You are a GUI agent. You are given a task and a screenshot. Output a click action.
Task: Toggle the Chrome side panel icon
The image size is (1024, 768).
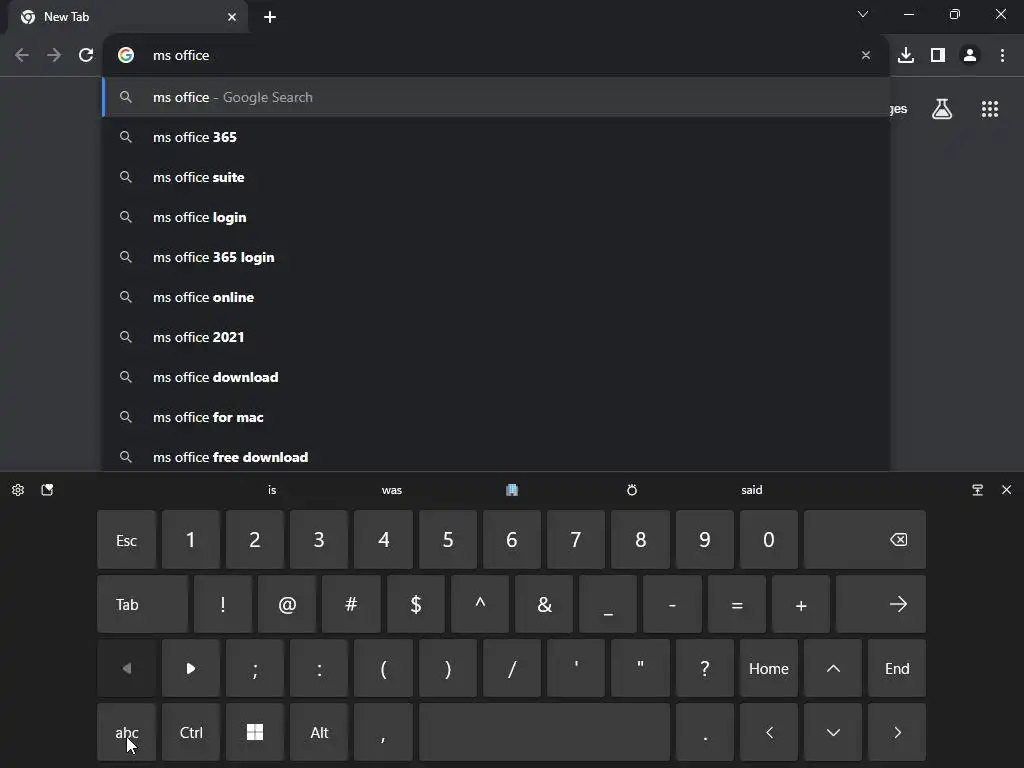tap(938, 56)
